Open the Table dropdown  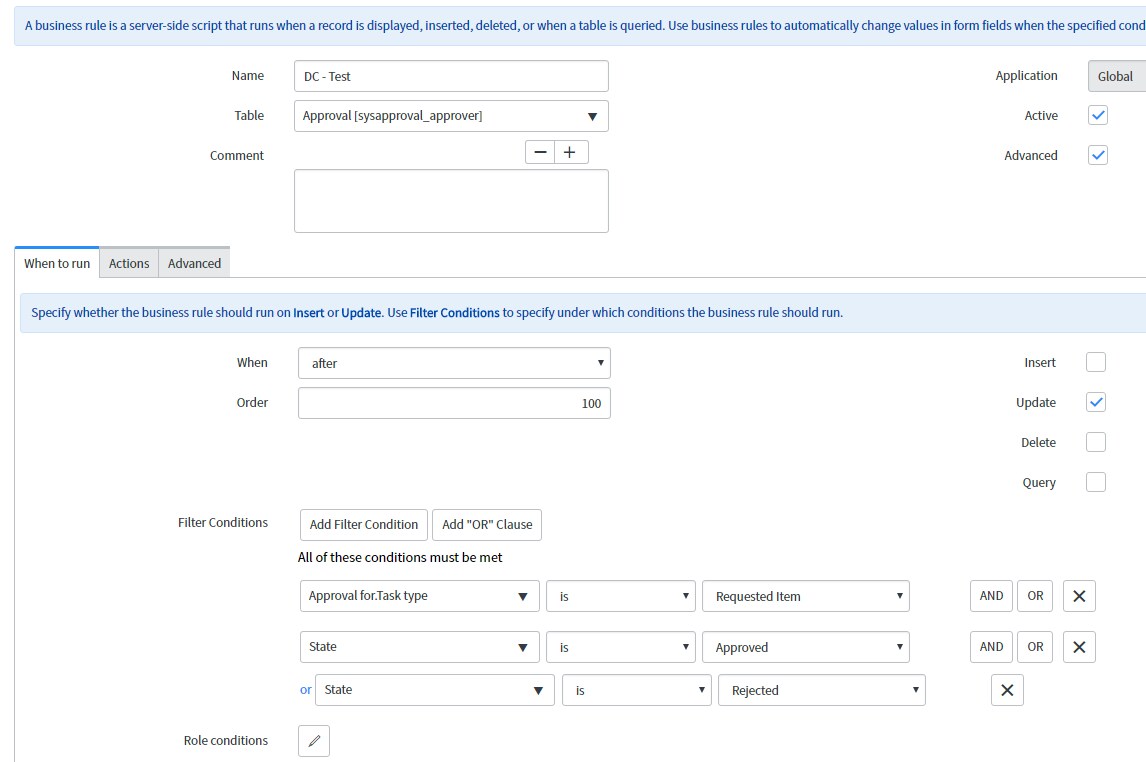point(451,116)
